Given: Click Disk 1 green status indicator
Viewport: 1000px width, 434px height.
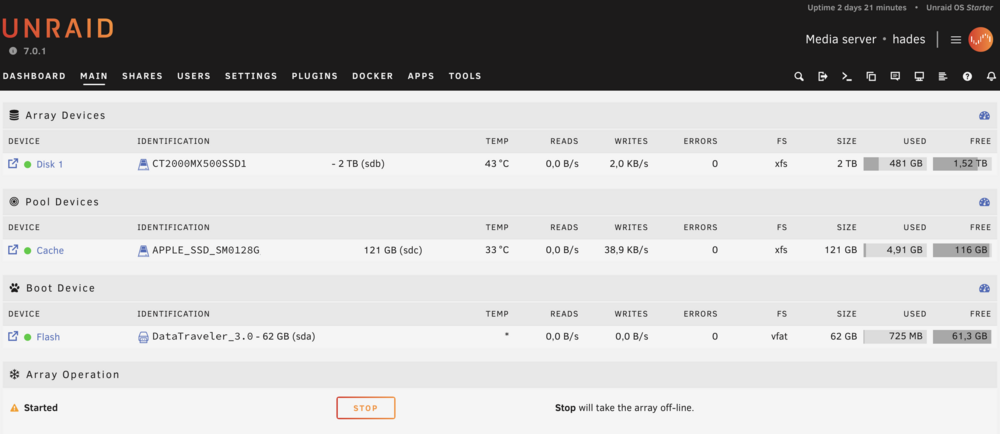Looking at the screenshot, I should click(x=27, y=164).
